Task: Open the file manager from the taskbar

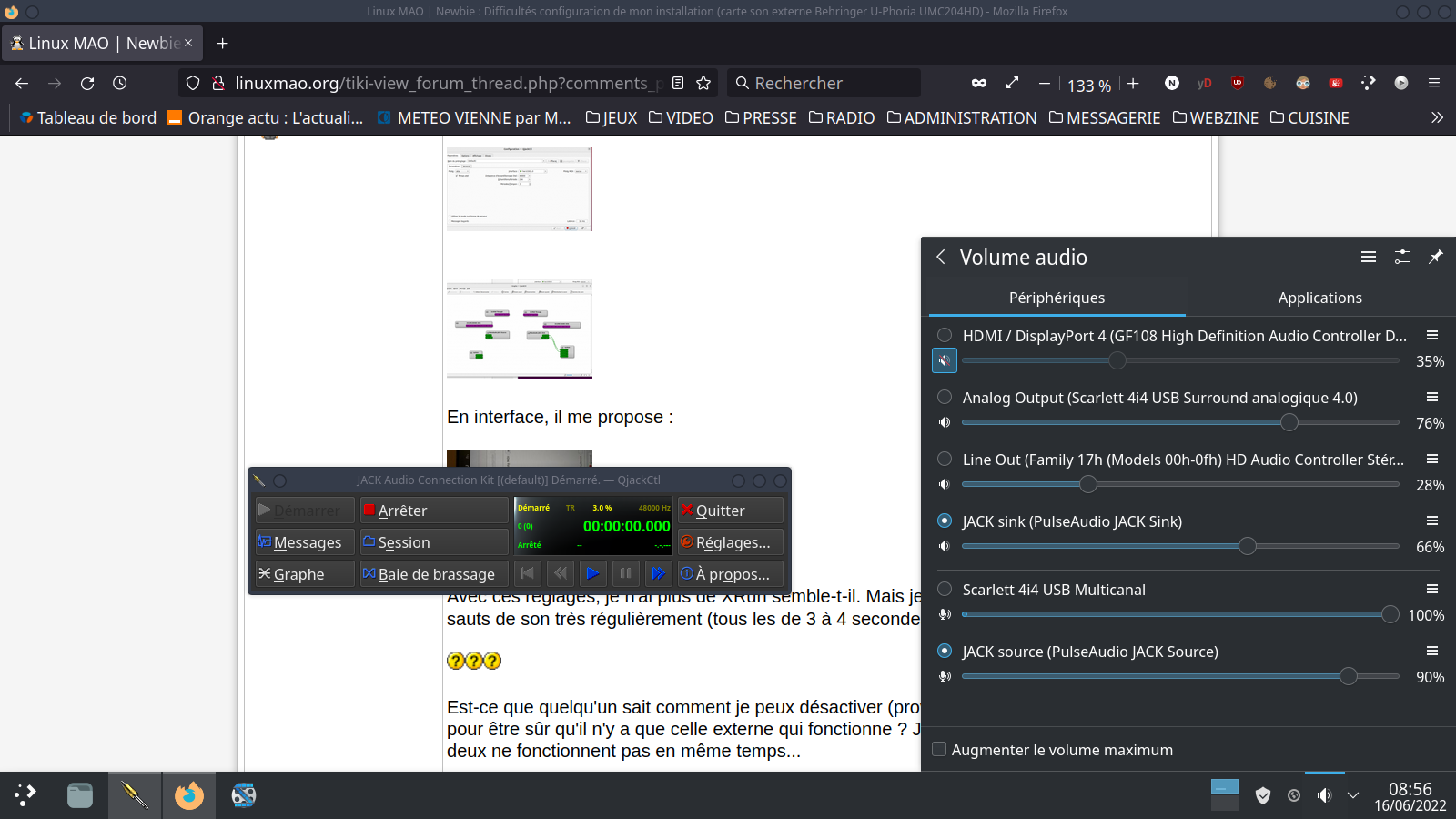Action: tap(80, 795)
